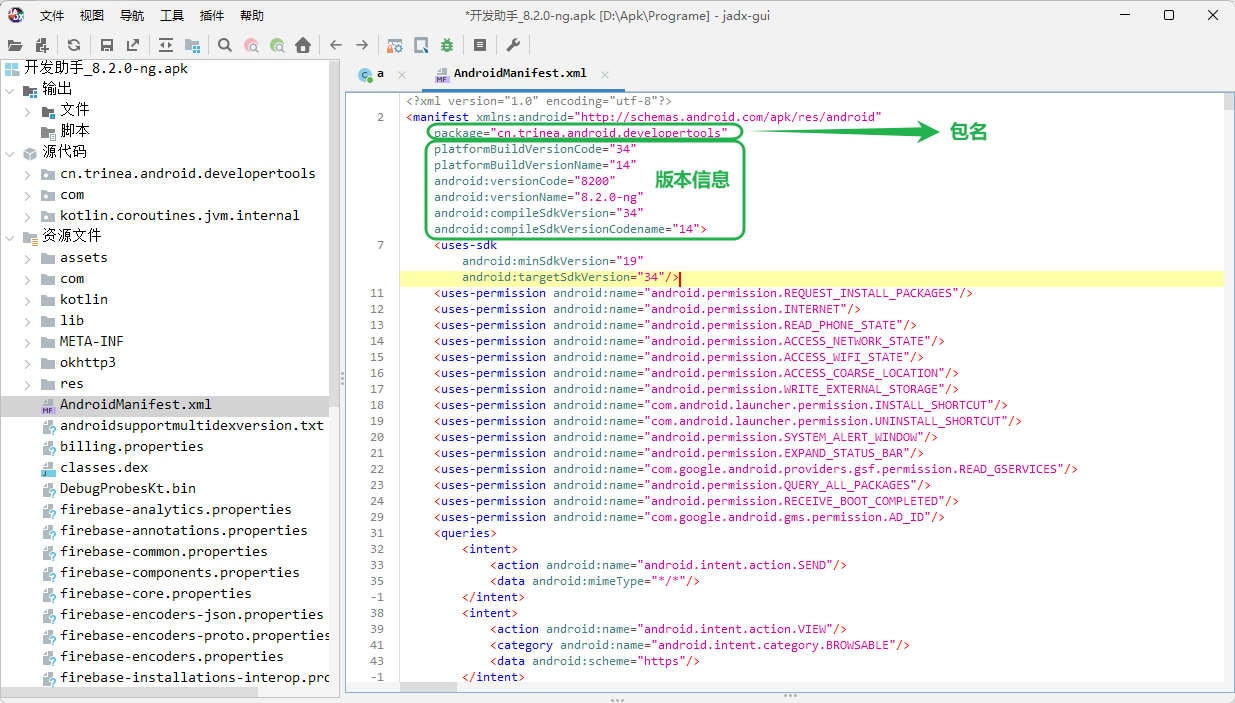Navigate forward with the right arrow

362,45
